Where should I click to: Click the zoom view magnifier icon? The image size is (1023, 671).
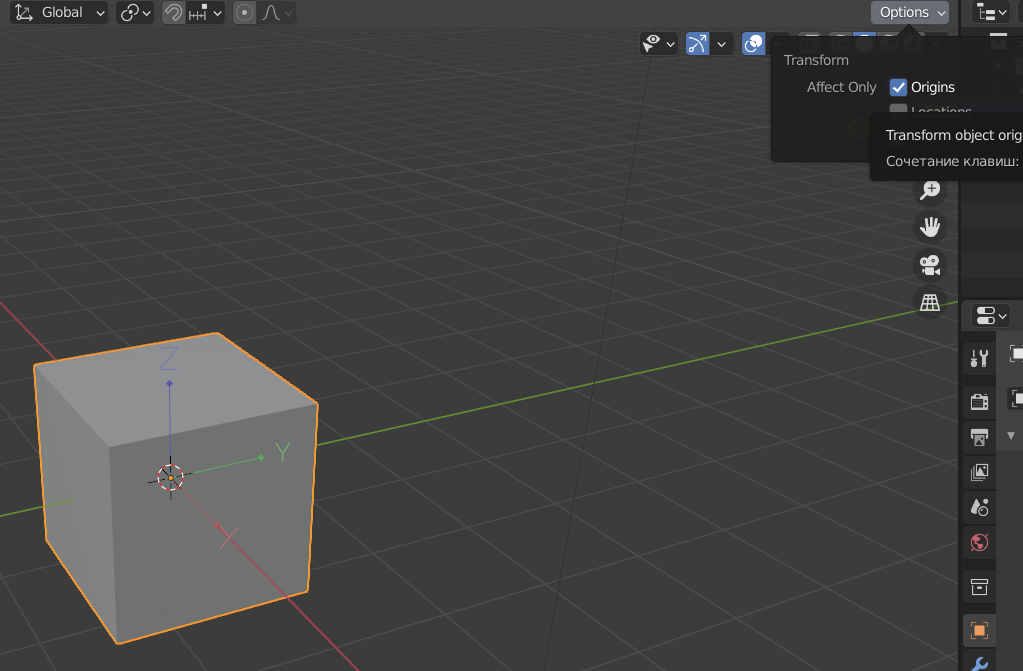click(x=931, y=190)
